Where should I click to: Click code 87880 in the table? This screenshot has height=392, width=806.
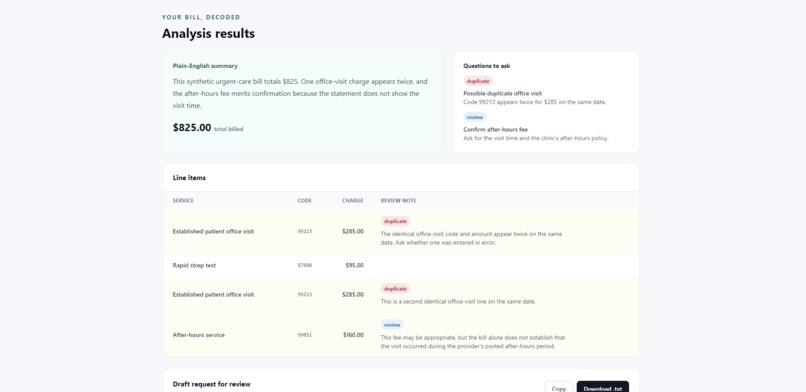click(x=304, y=266)
